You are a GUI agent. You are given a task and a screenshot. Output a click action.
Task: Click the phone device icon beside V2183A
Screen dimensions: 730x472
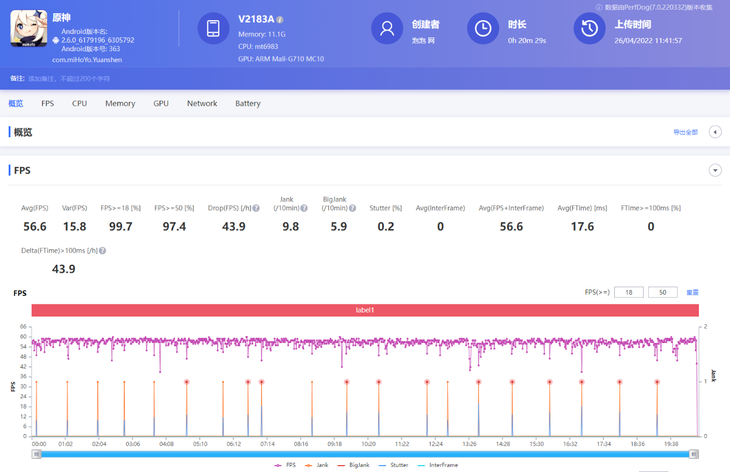(x=213, y=29)
